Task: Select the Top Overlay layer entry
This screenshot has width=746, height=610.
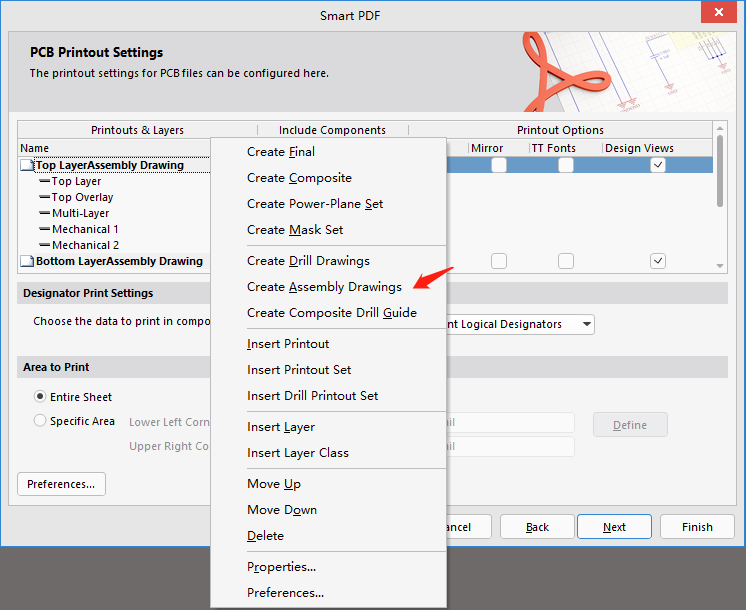Action: (x=82, y=197)
